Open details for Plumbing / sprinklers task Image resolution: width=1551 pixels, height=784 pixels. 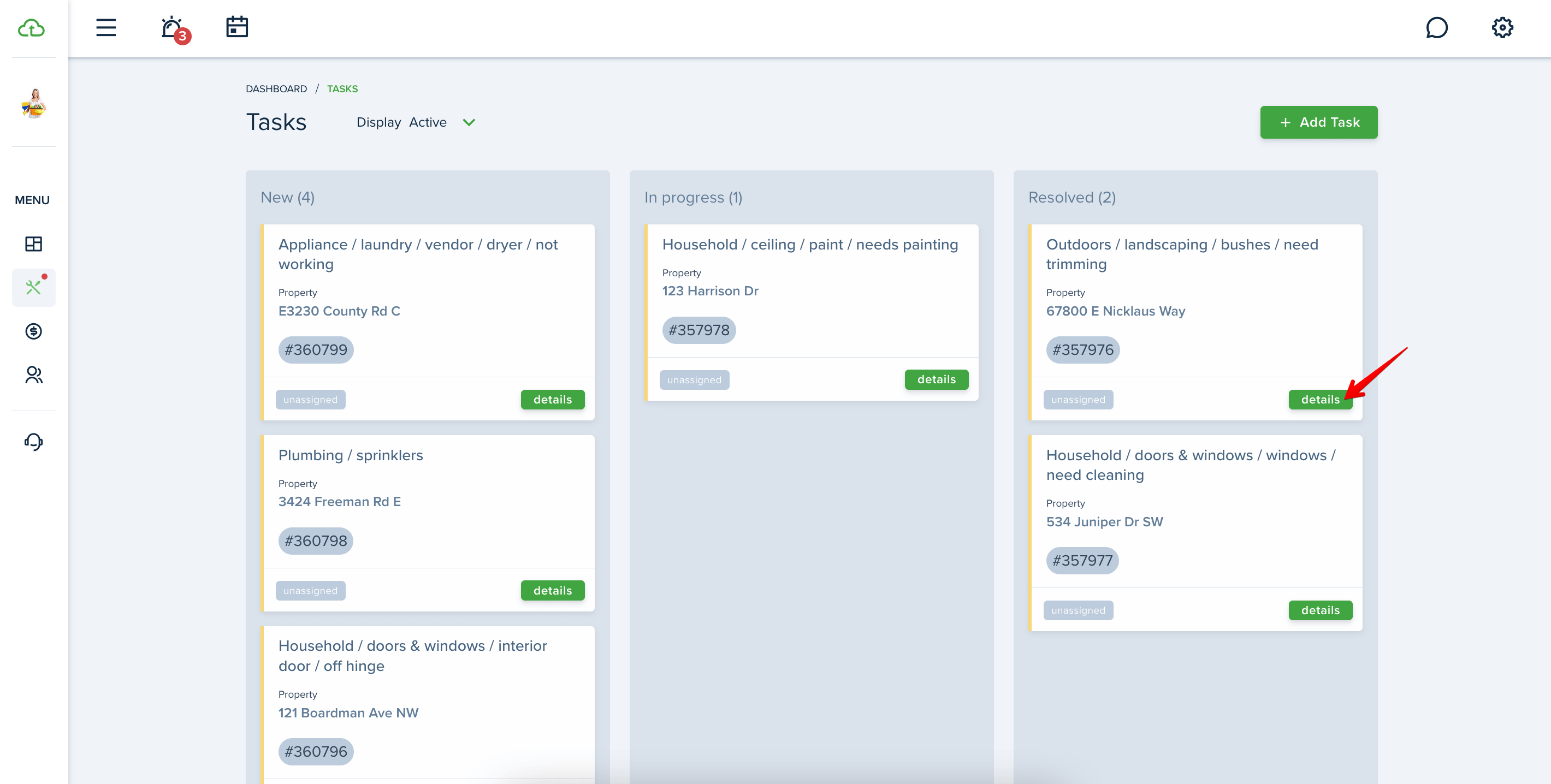(553, 591)
